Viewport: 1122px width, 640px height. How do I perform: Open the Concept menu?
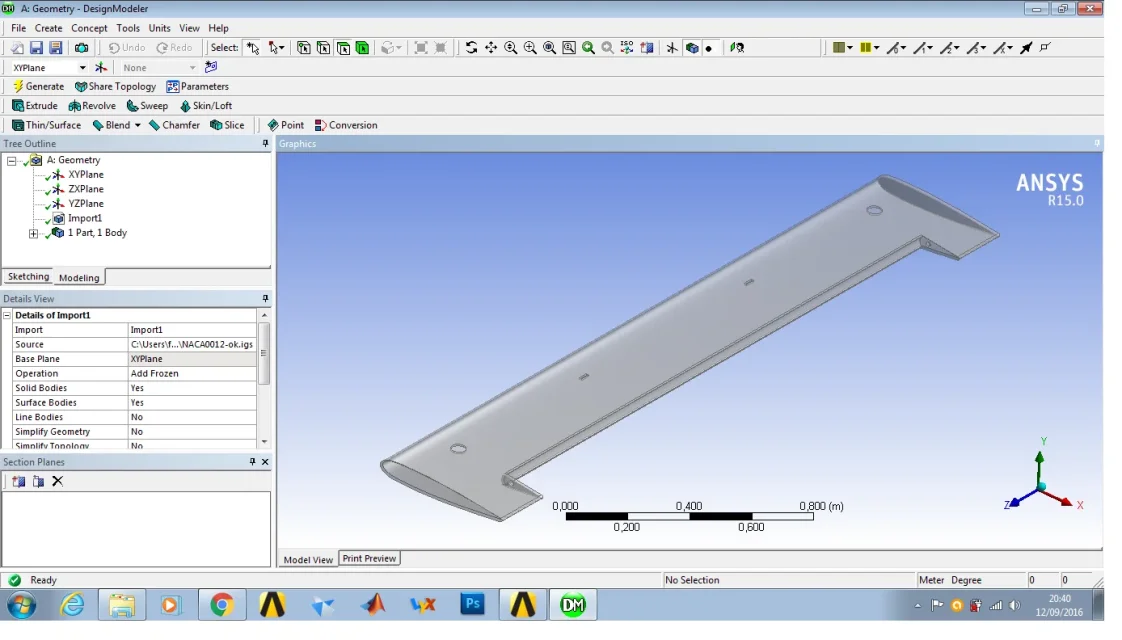[x=89, y=28]
